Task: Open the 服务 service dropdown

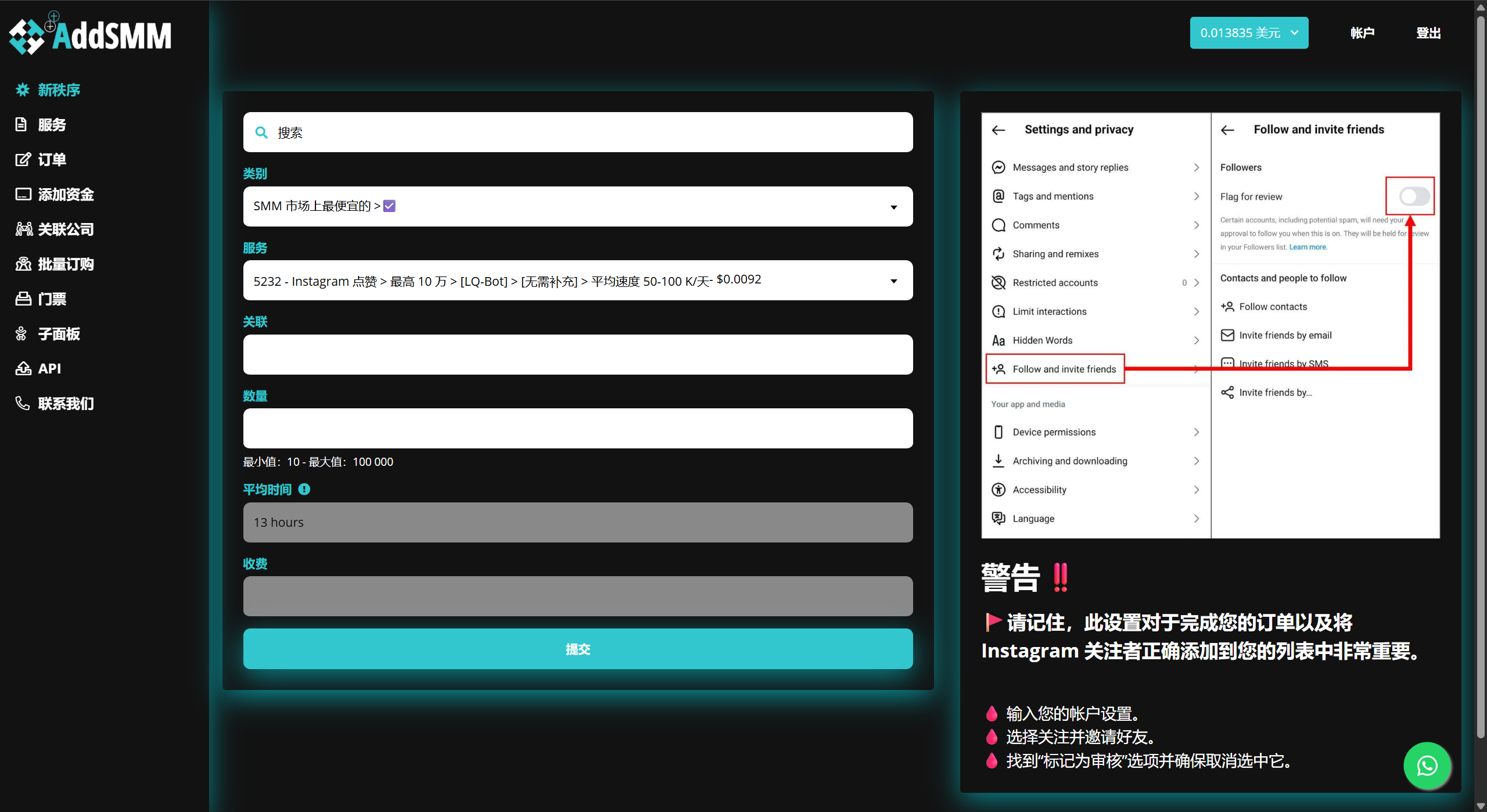Action: (x=578, y=281)
